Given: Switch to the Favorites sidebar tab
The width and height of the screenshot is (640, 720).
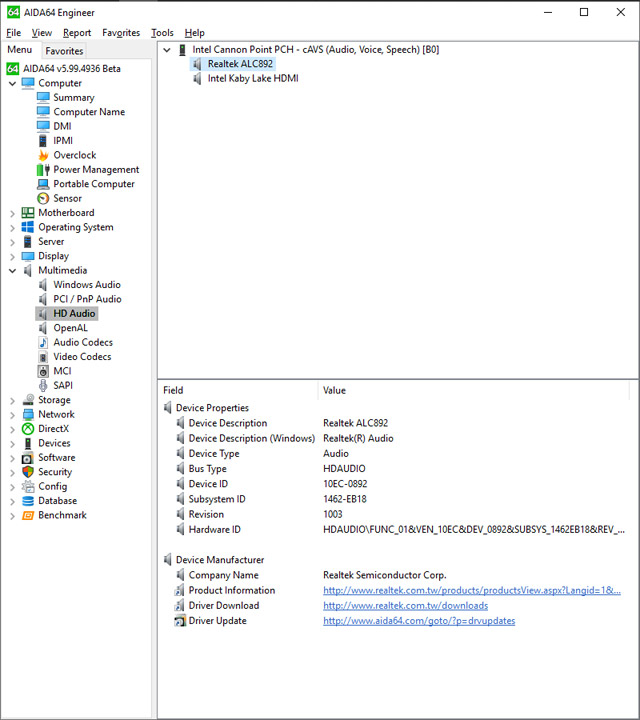Looking at the screenshot, I should [64, 51].
